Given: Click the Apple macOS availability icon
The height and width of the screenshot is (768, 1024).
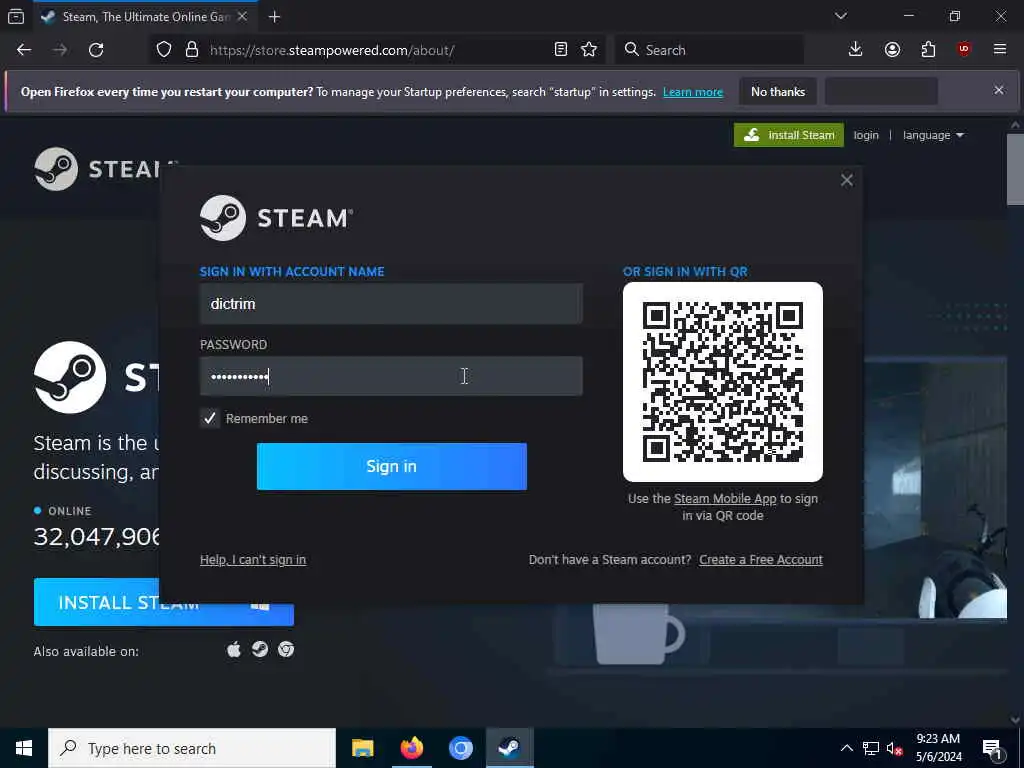Looking at the screenshot, I should (233, 649).
